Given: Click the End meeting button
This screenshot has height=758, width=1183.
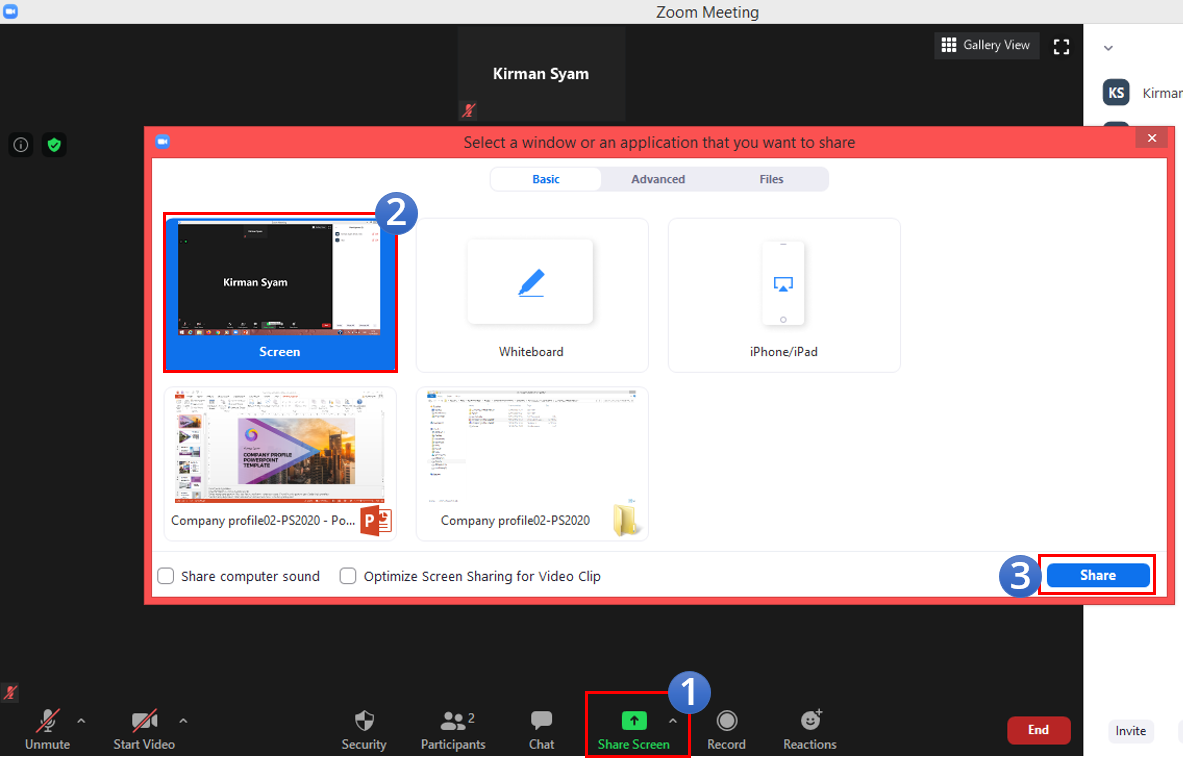Looking at the screenshot, I should pos(1038,730).
